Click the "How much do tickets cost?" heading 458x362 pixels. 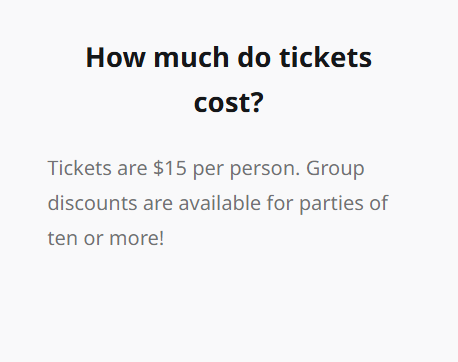[x=229, y=80]
